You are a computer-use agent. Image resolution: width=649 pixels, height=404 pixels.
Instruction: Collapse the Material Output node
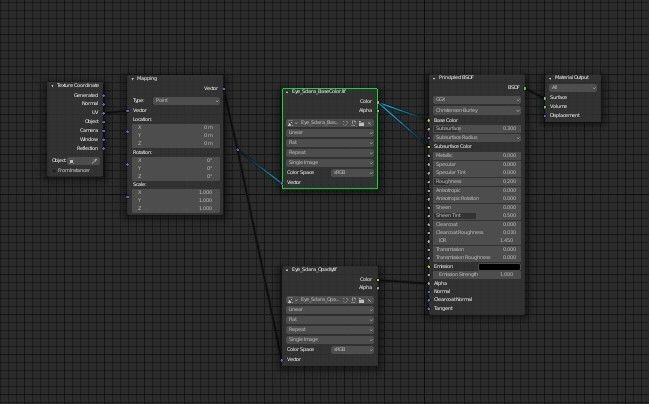[550, 78]
